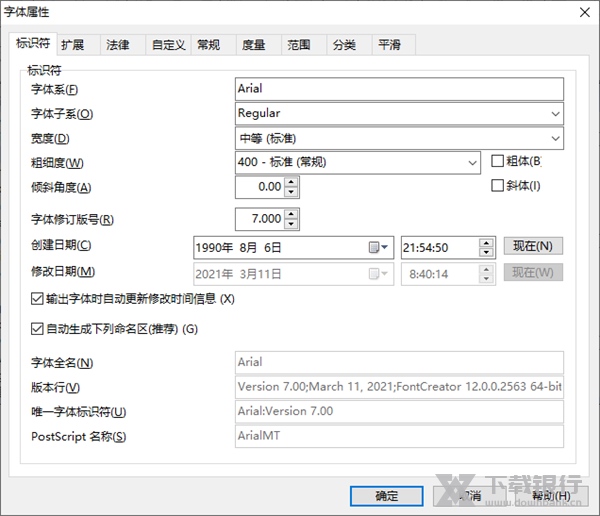Uncheck auto-update modification time on export
Viewport: 600px width, 516px height.
point(38,298)
